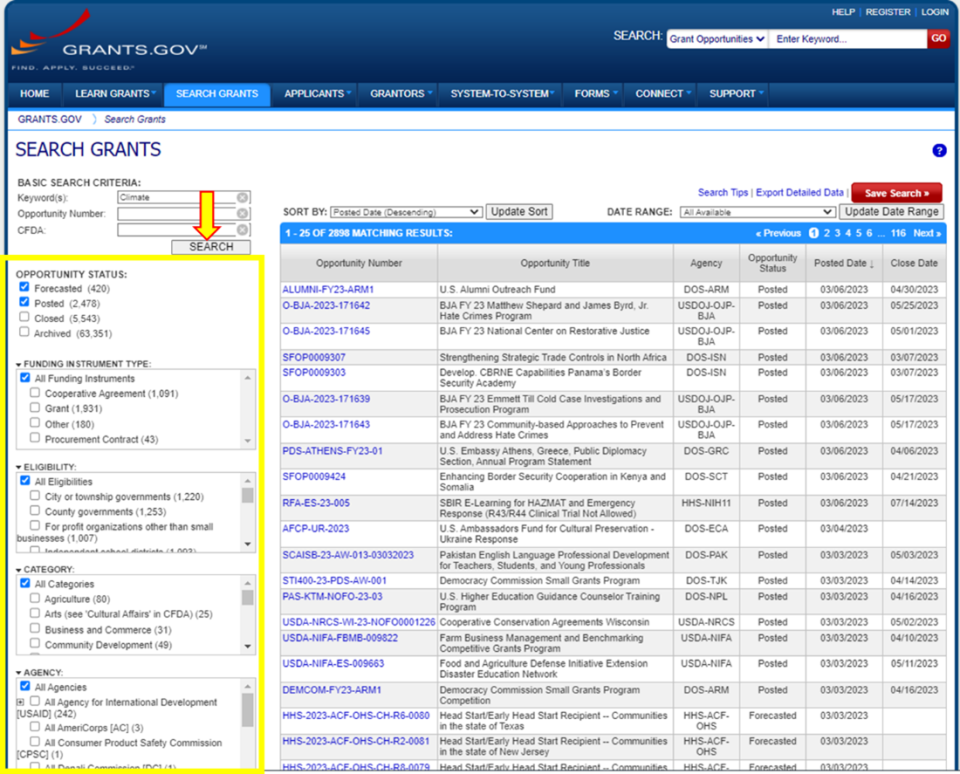Check the Procurement Contract checkbox
Screen dimensions: 960x774
(35, 438)
